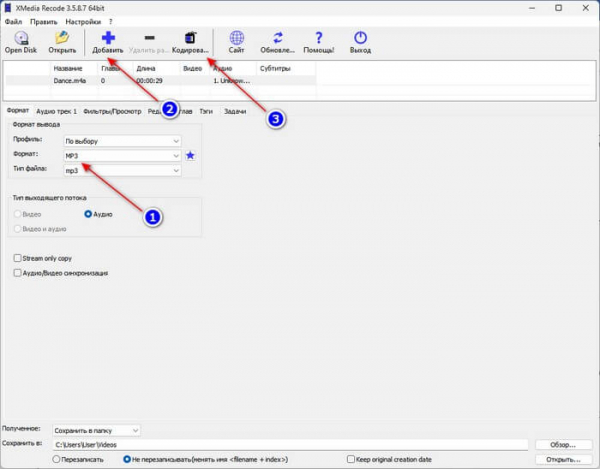Open a file with the Открыть icon
The width and height of the screenshot is (600, 469).
62,38
